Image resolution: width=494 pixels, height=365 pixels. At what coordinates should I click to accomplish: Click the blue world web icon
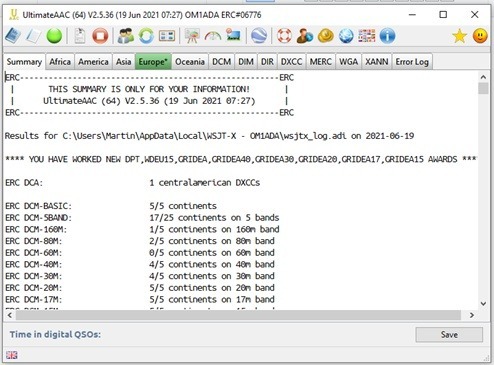346,36
